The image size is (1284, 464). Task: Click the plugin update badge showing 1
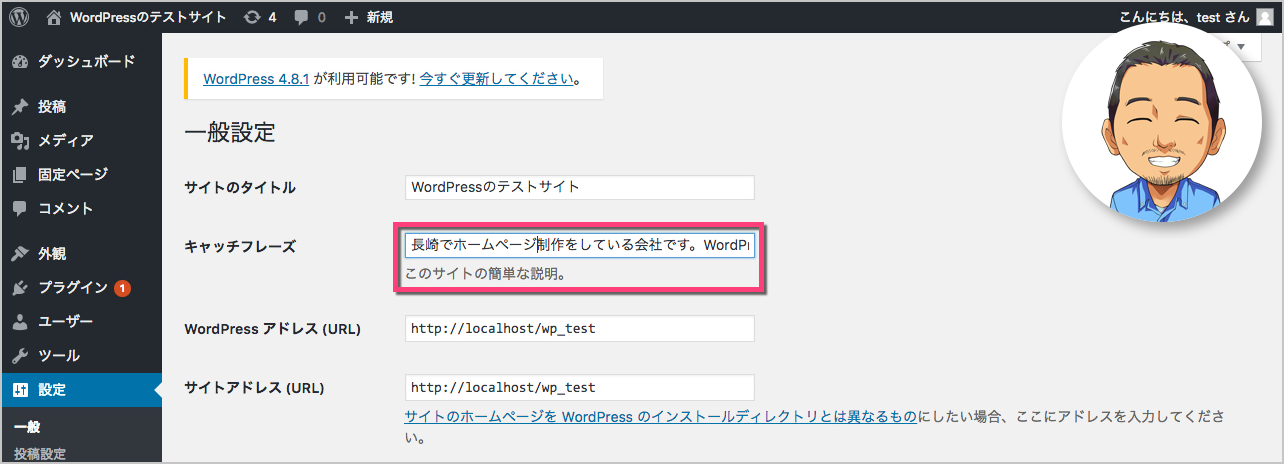coord(122,288)
